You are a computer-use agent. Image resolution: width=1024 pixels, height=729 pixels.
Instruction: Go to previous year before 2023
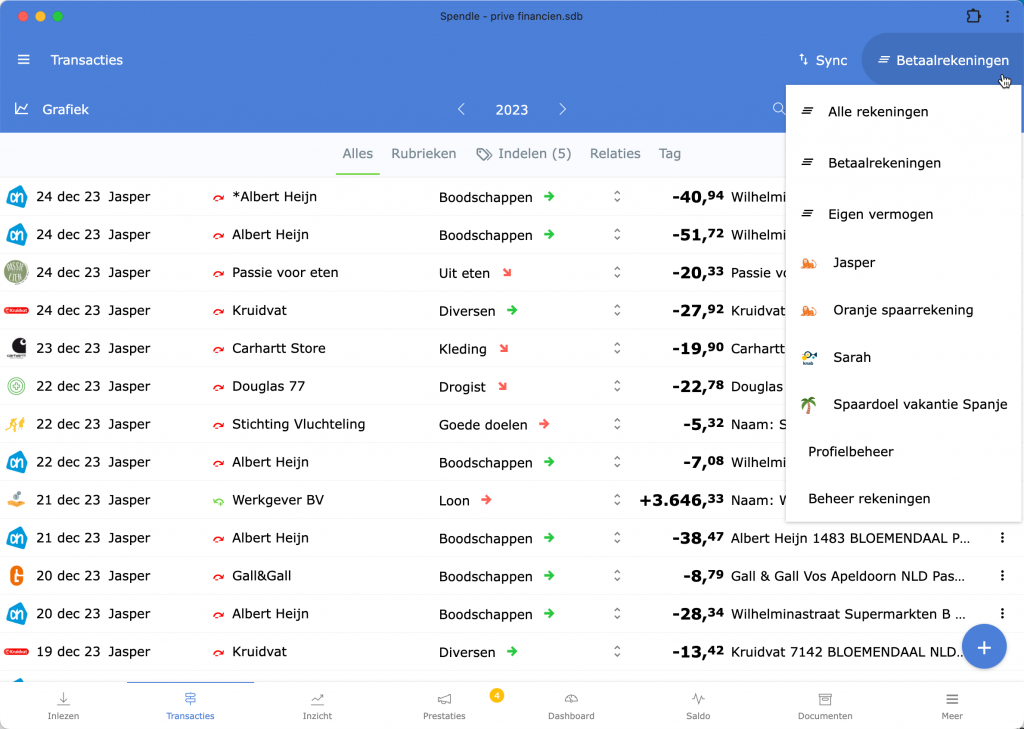coord(461,109)
